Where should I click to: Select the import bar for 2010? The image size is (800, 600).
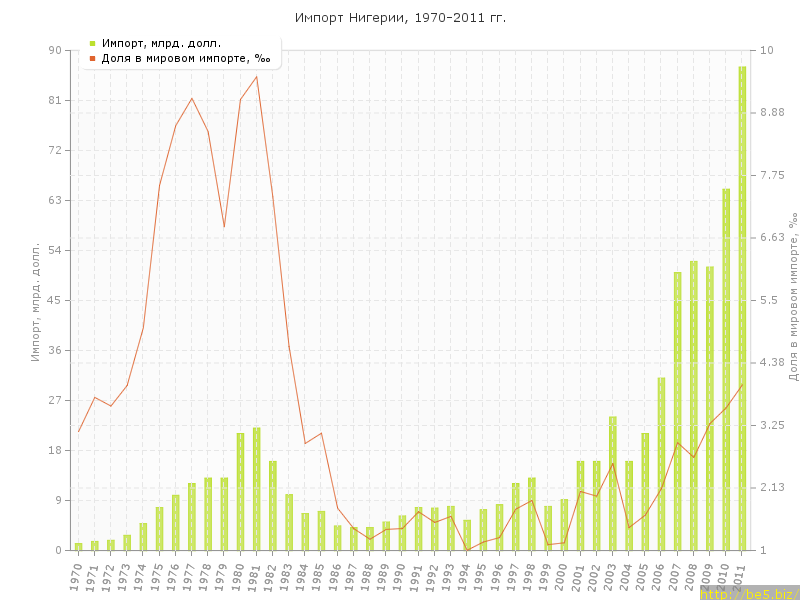(726, 369)
